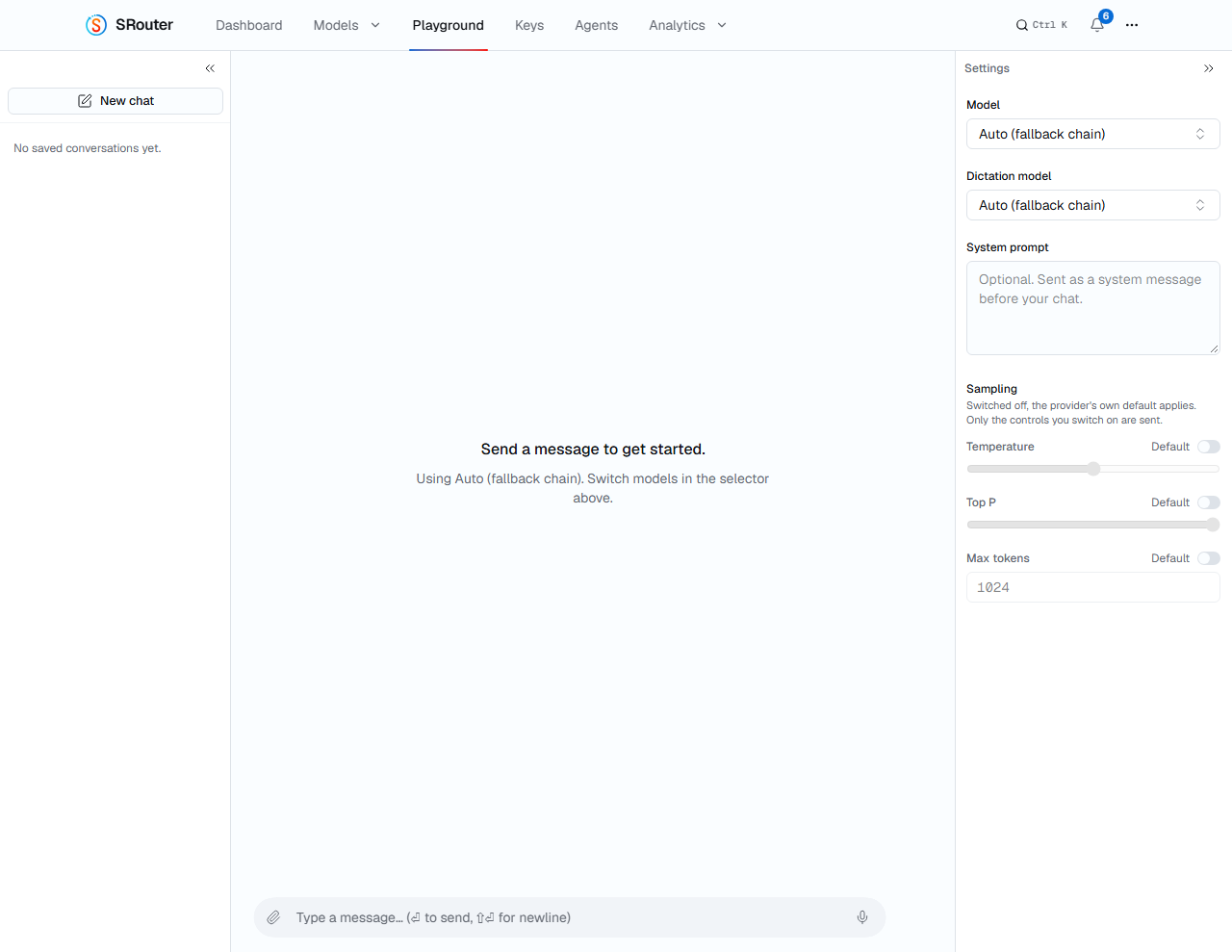1232x952 pixels.
Task: Collapse the conversations sidebar with the double-chevron
Action: pyautogui.click(x=210, y=68)
